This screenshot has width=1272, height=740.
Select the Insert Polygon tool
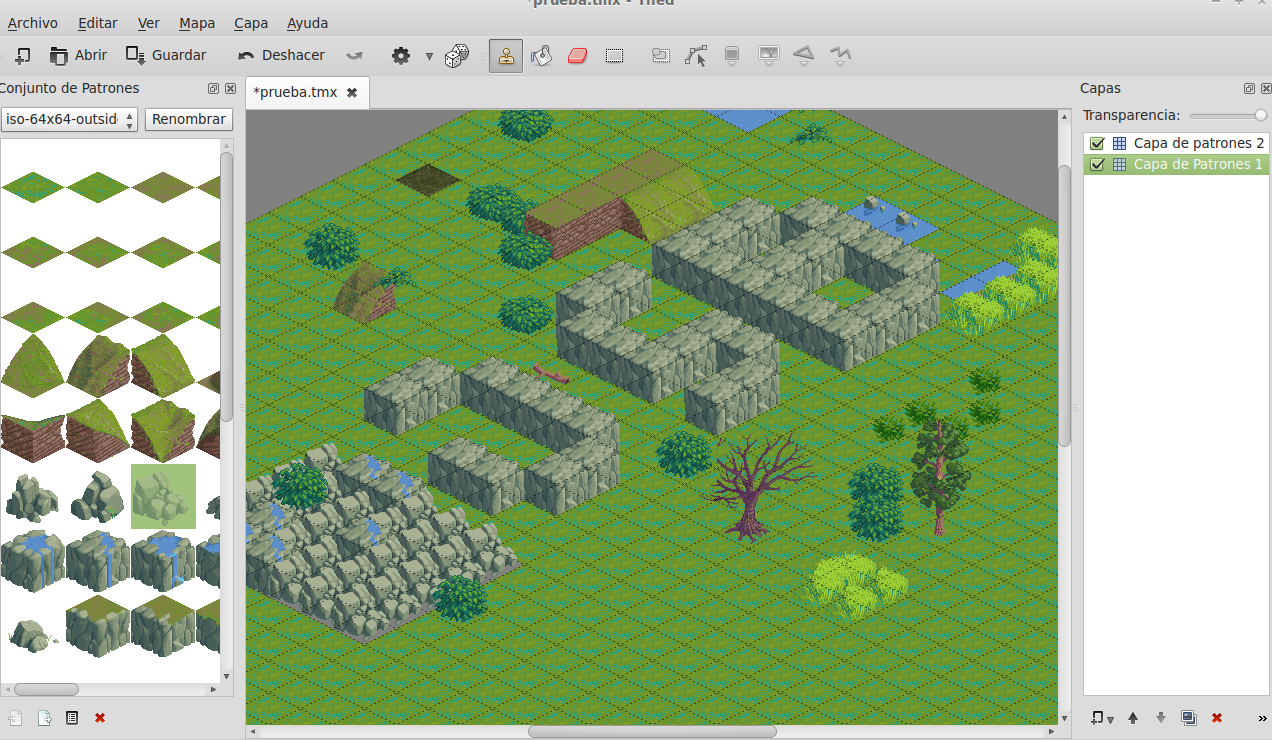click(x=803, y=56)
